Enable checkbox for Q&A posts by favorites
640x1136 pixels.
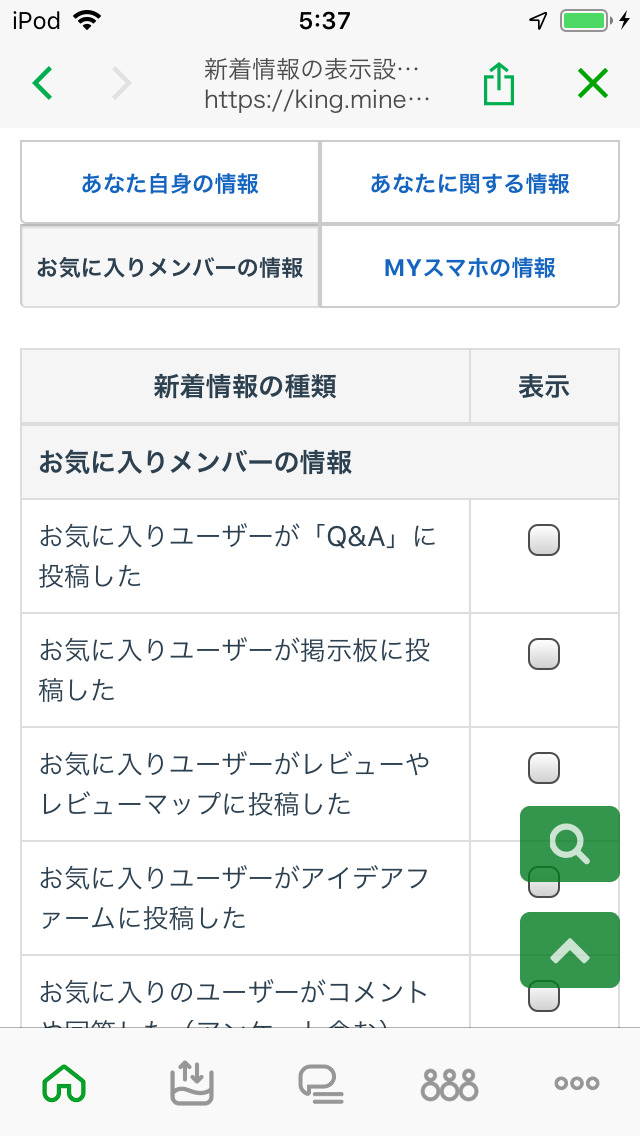click(544, 540)
